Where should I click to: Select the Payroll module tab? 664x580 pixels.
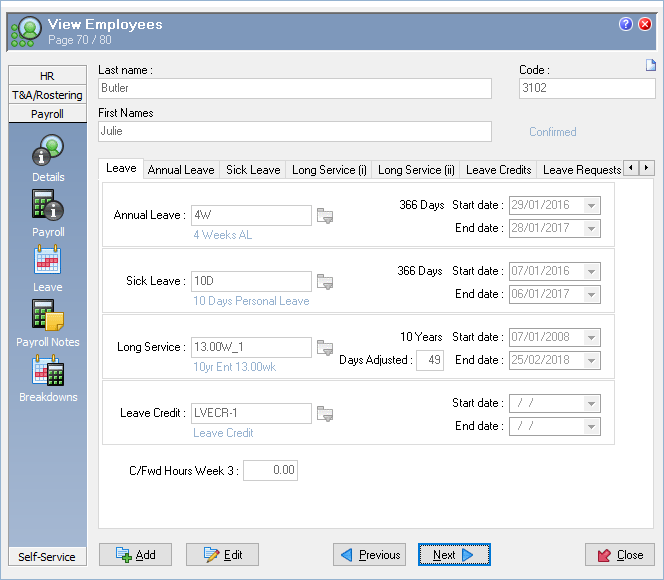pos(47,114)
